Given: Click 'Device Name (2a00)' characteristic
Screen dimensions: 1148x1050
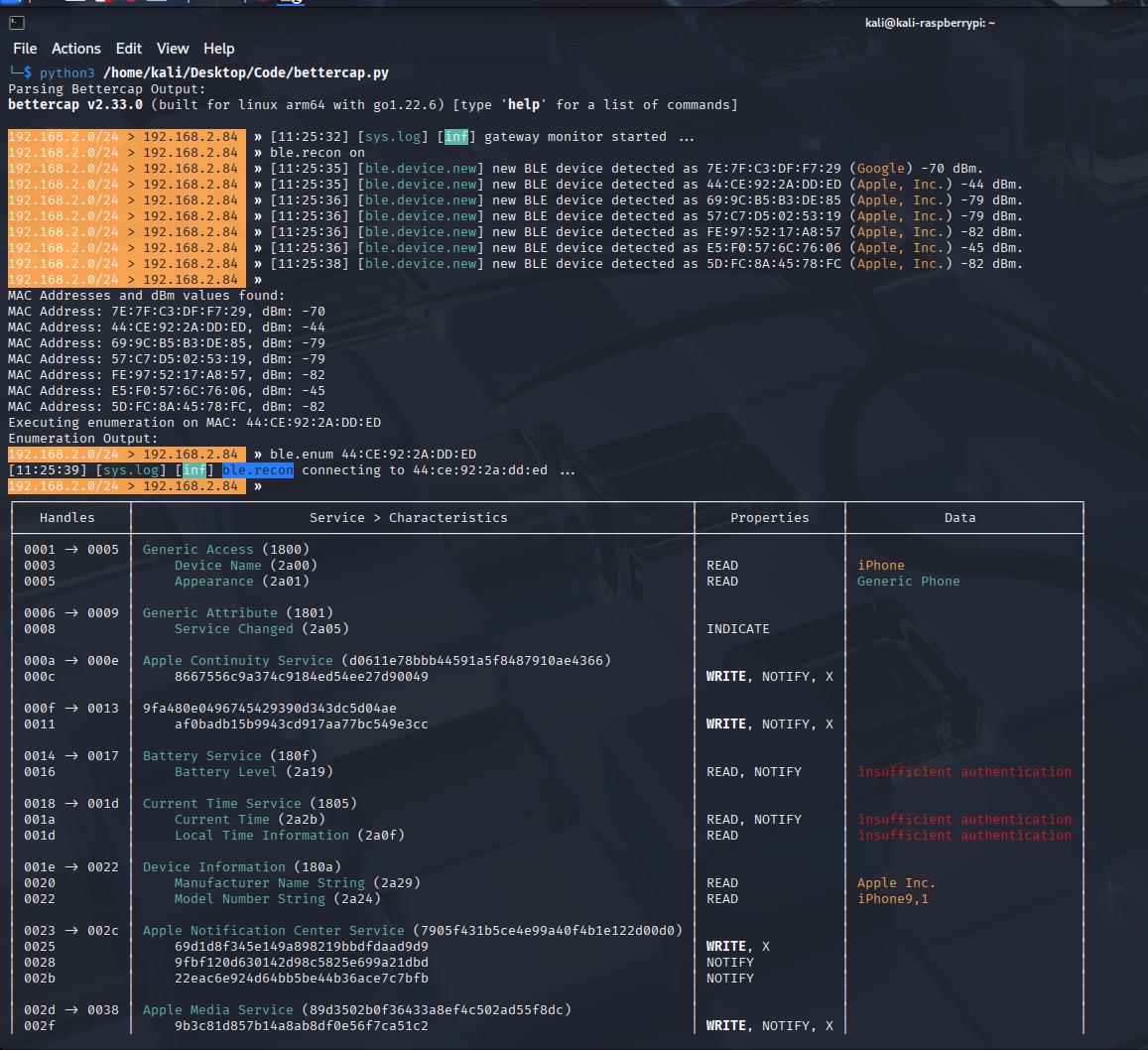Looking at the screenshot, I should [246, 566].
